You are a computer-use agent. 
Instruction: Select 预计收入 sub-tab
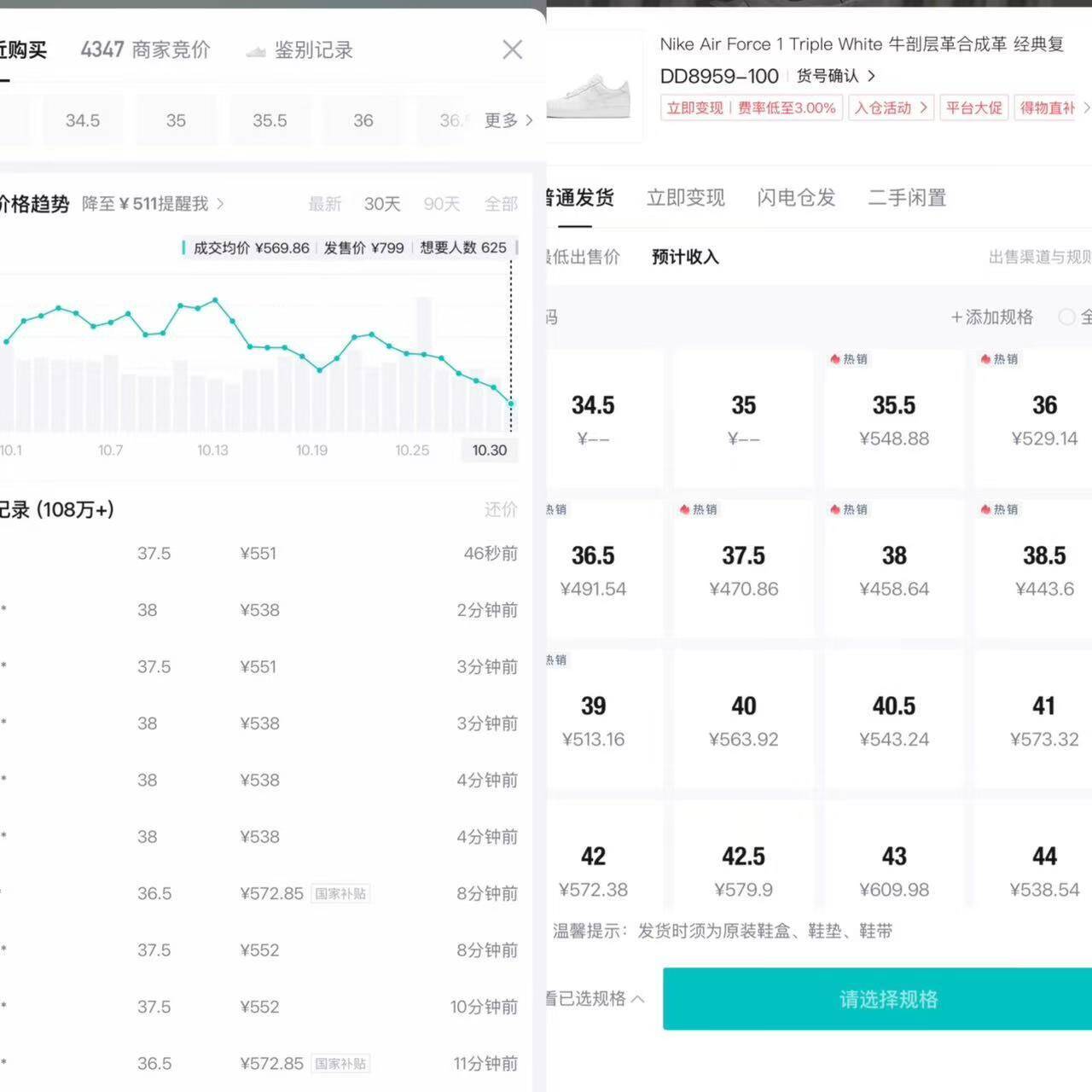(685, 257)
